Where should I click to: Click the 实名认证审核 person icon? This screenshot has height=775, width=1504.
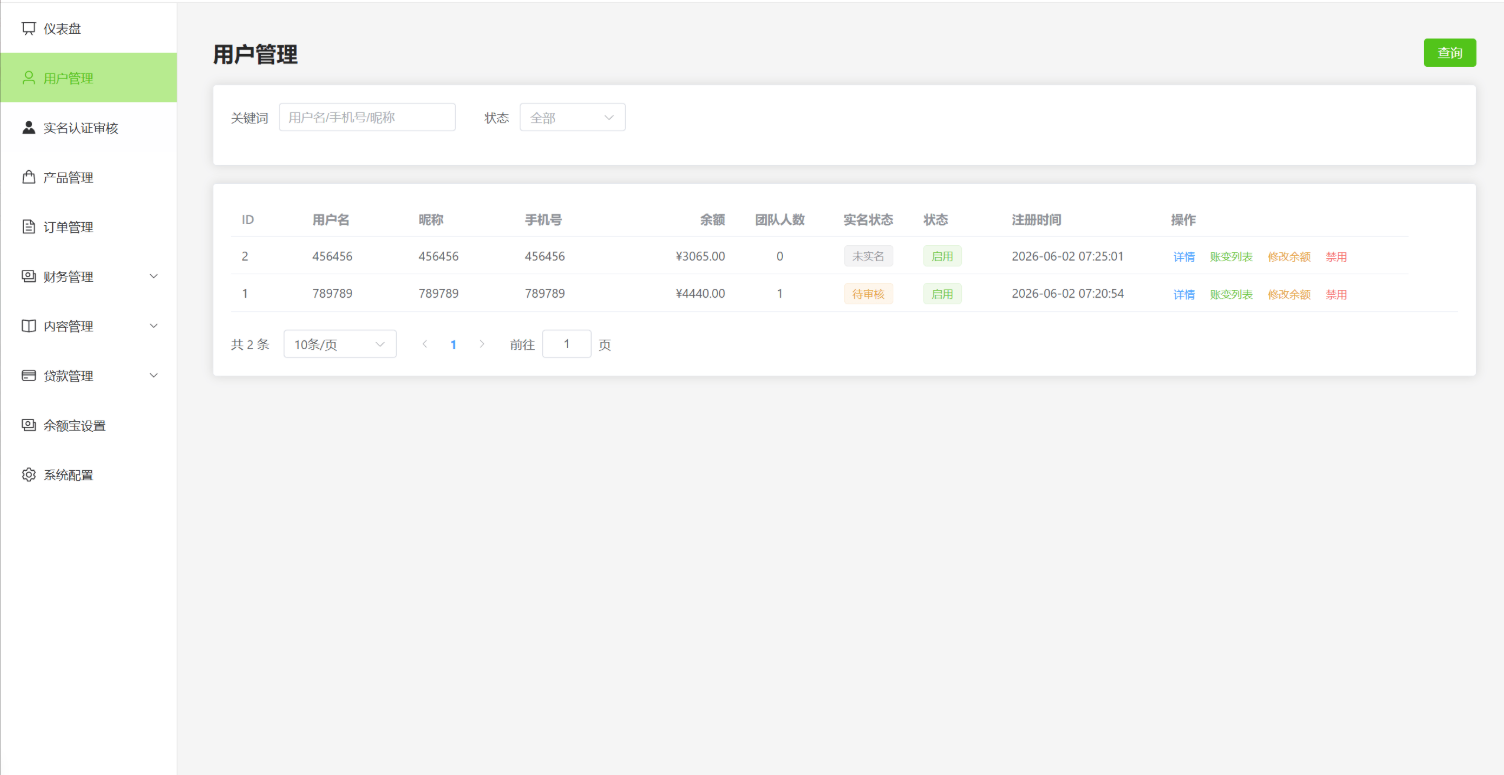tap(29, 128)
